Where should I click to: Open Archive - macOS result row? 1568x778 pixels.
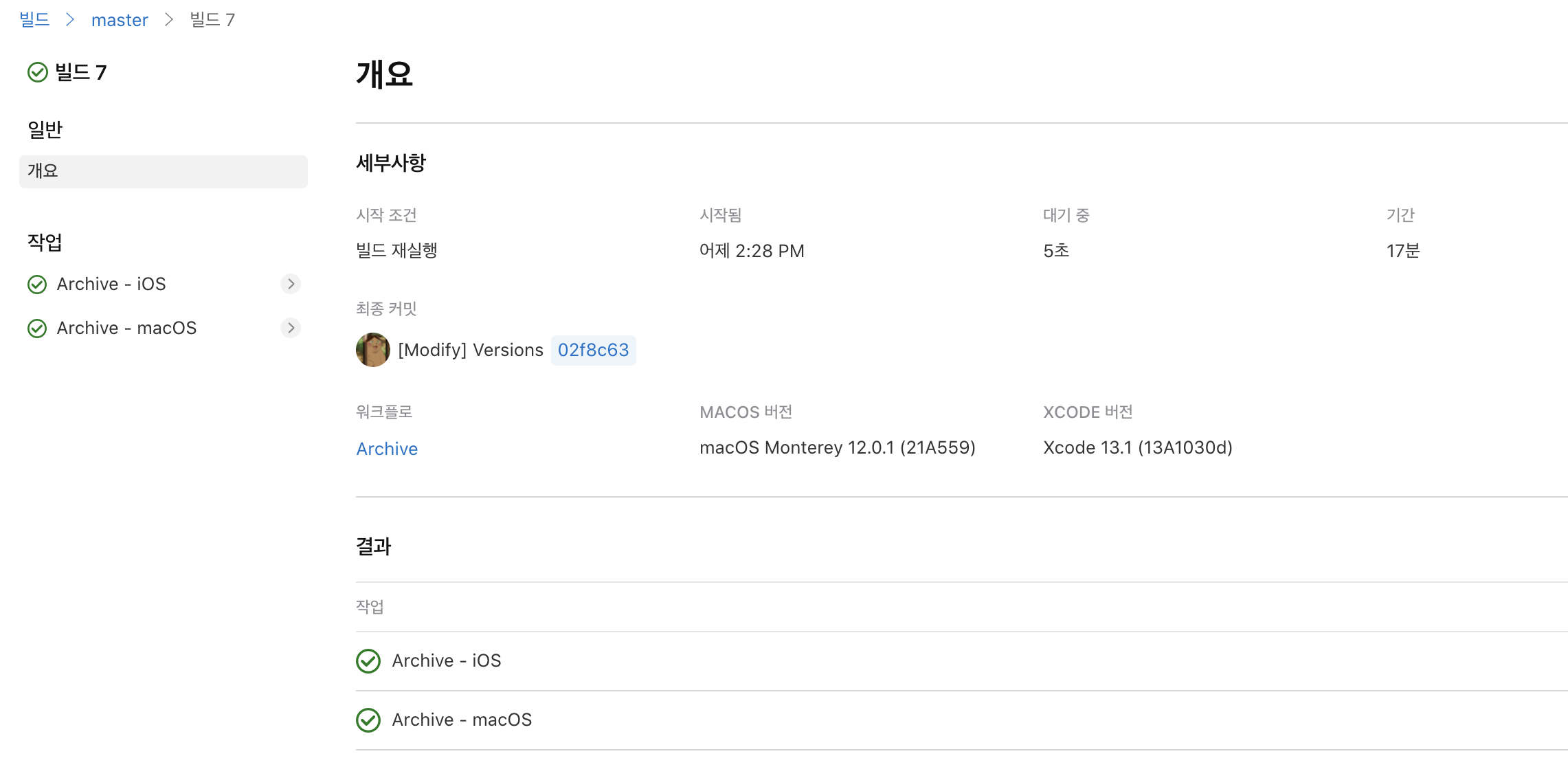pos(462,720)
